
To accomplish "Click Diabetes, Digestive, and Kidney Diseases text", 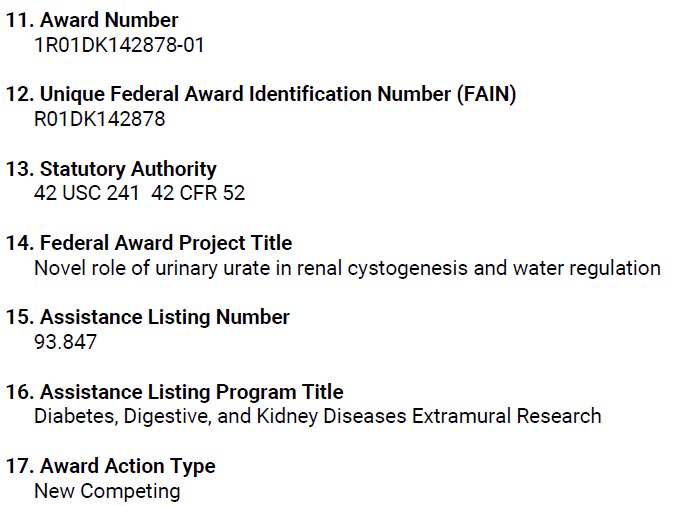I will coord(220,417).
